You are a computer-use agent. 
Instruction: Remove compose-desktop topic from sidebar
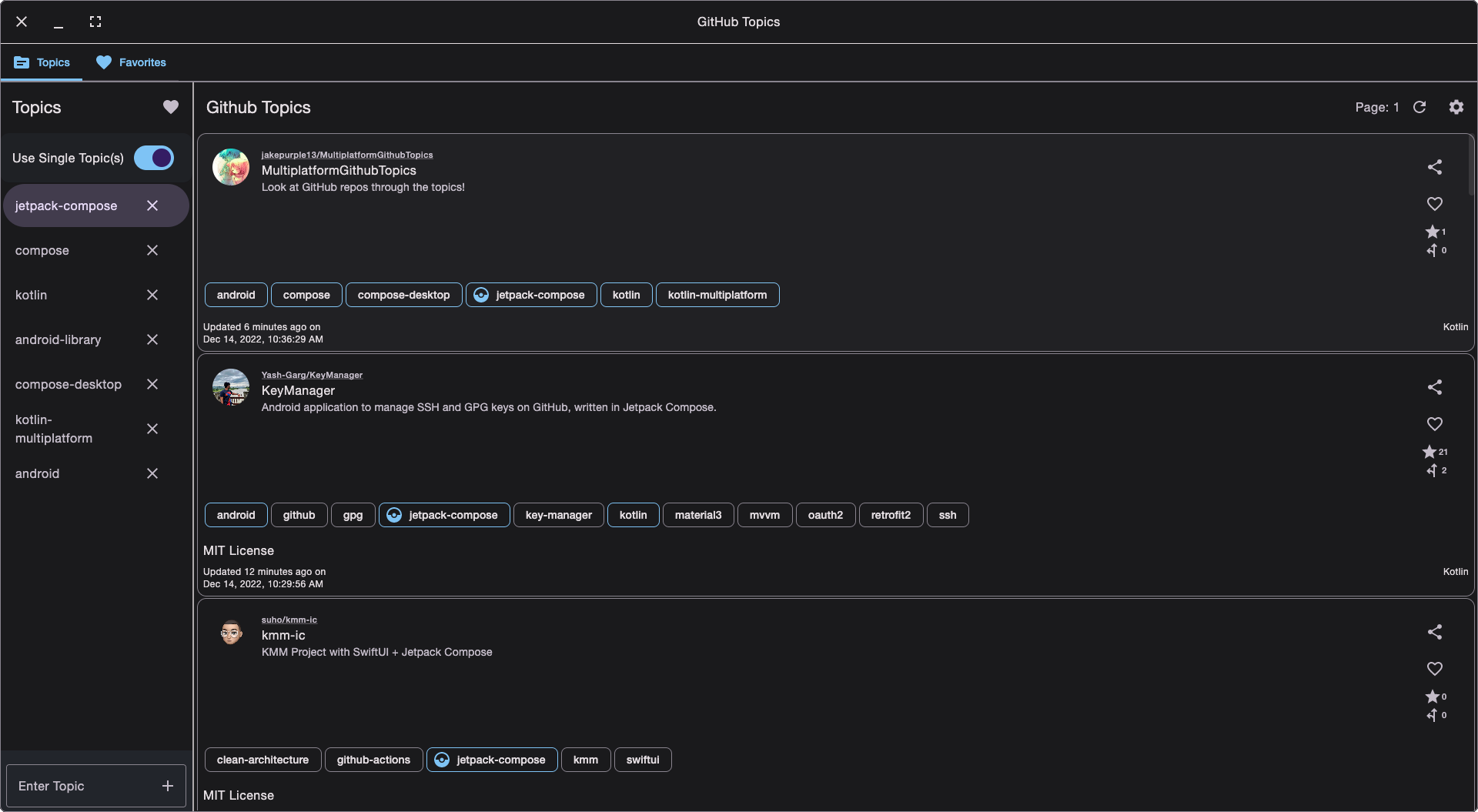tap(152, 384)
